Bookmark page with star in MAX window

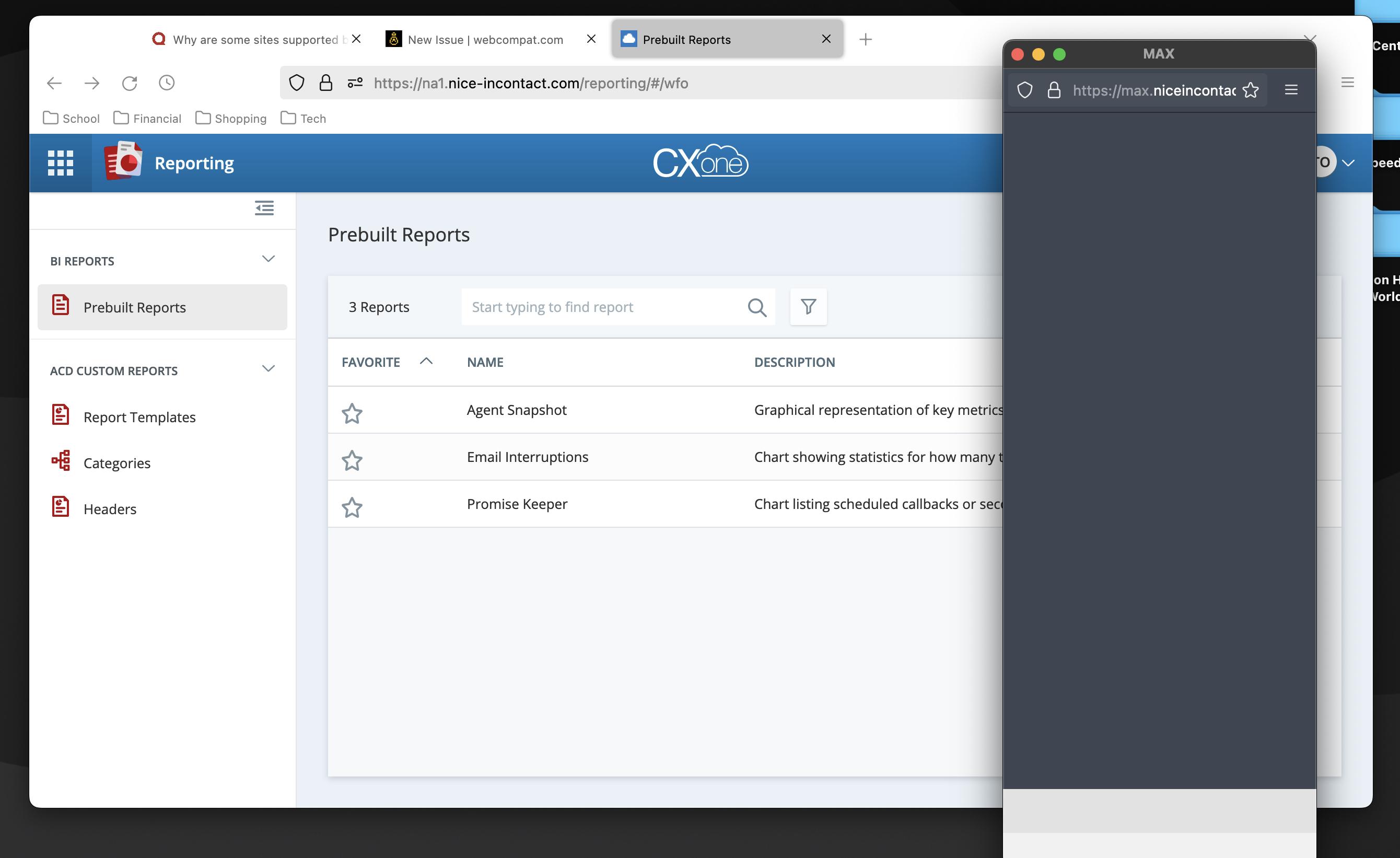(1251, 90)
